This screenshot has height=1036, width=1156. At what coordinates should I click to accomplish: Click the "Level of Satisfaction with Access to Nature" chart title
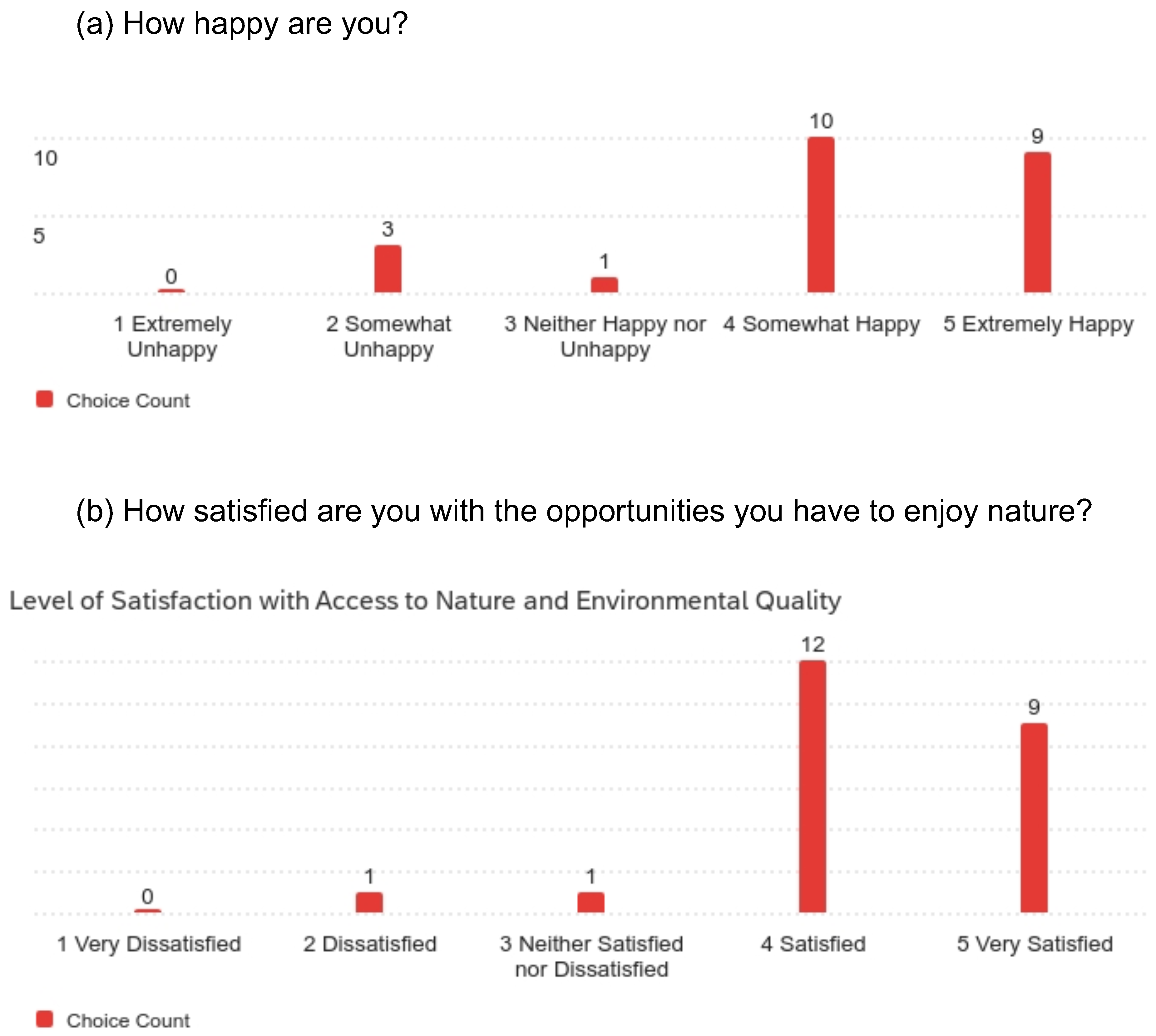[x=425, y=601]
